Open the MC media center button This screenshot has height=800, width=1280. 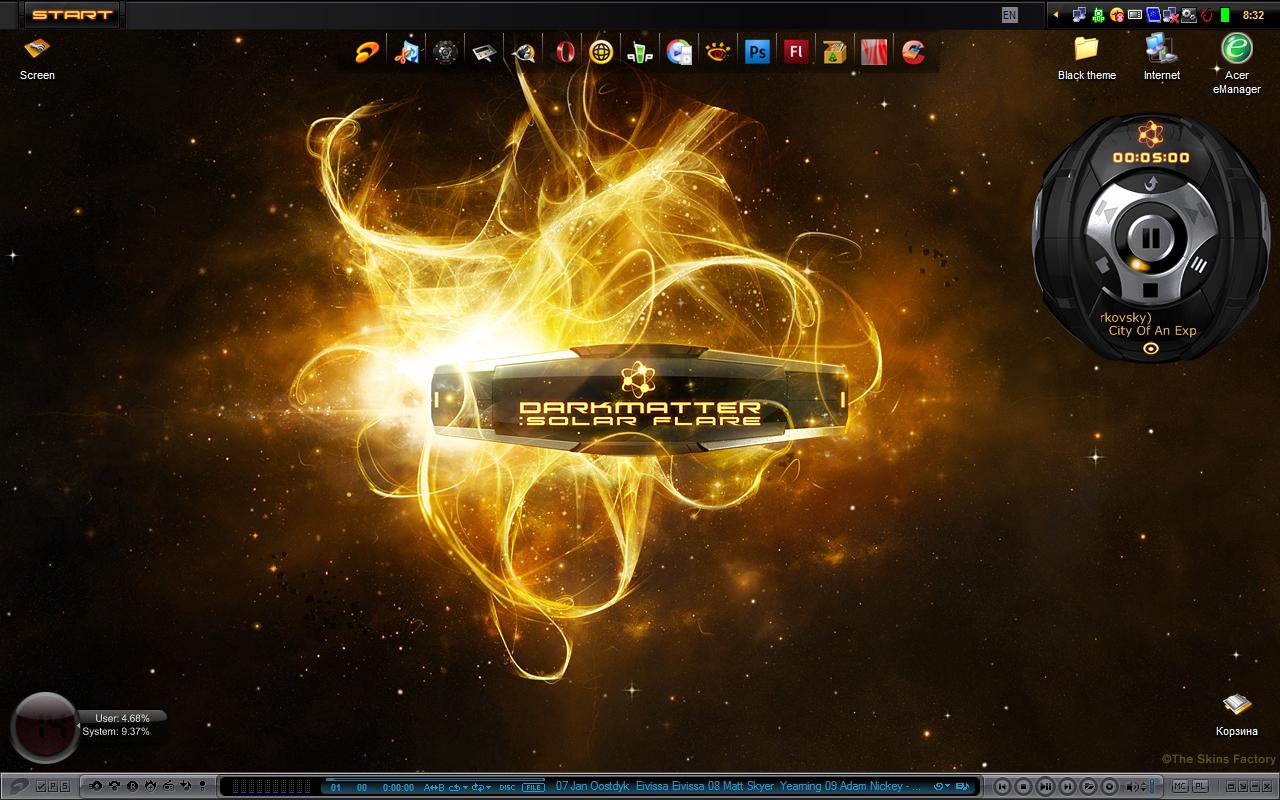click(x=1179, y=786)
